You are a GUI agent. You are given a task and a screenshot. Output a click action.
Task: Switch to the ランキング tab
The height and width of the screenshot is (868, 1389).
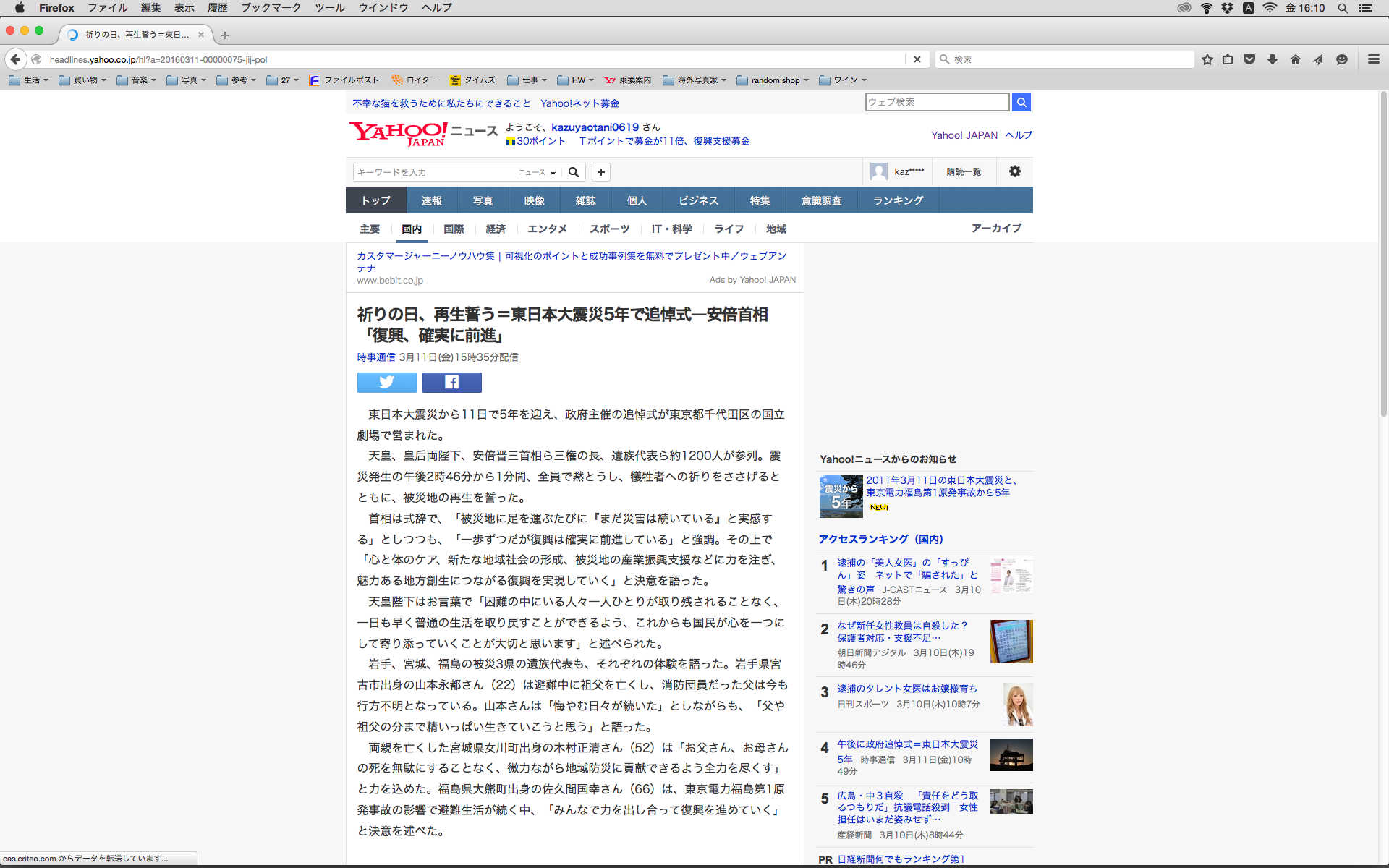pos(898,200)
